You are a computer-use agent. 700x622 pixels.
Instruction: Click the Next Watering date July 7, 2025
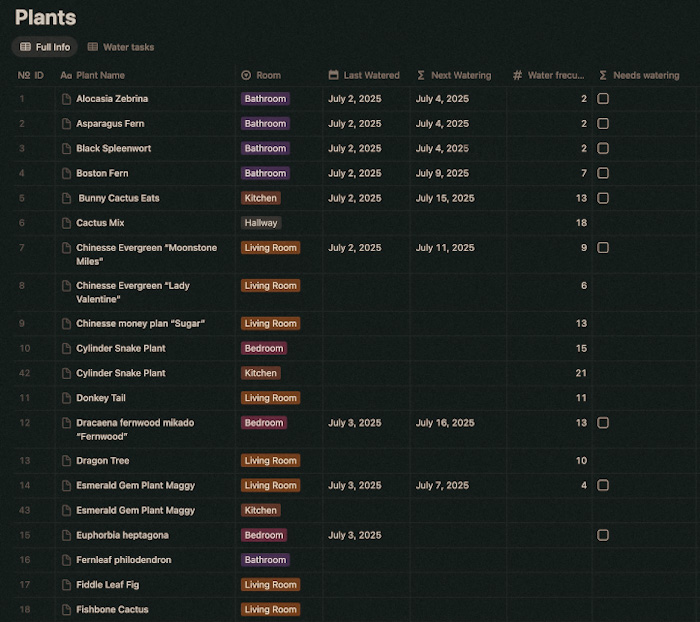442,485
